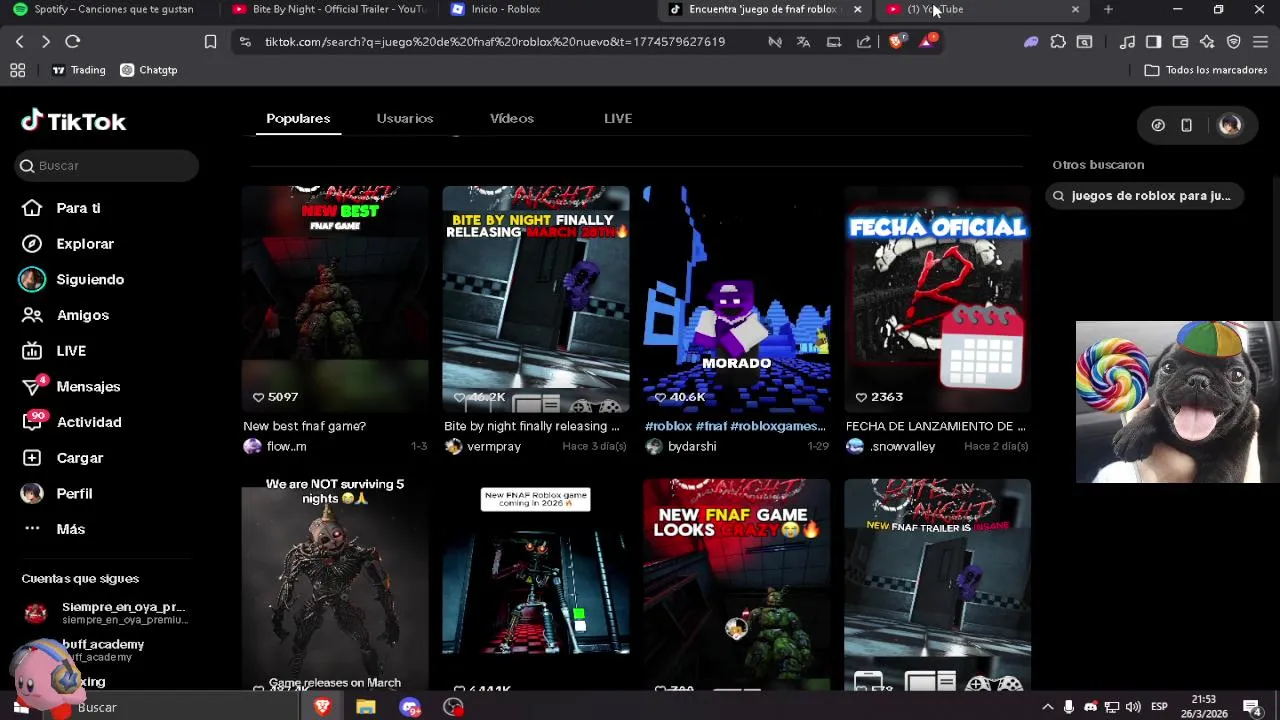Open 'New FNAF Roblox game coming' video
The height and width of the screenshot is (720, 1280).
536,584
